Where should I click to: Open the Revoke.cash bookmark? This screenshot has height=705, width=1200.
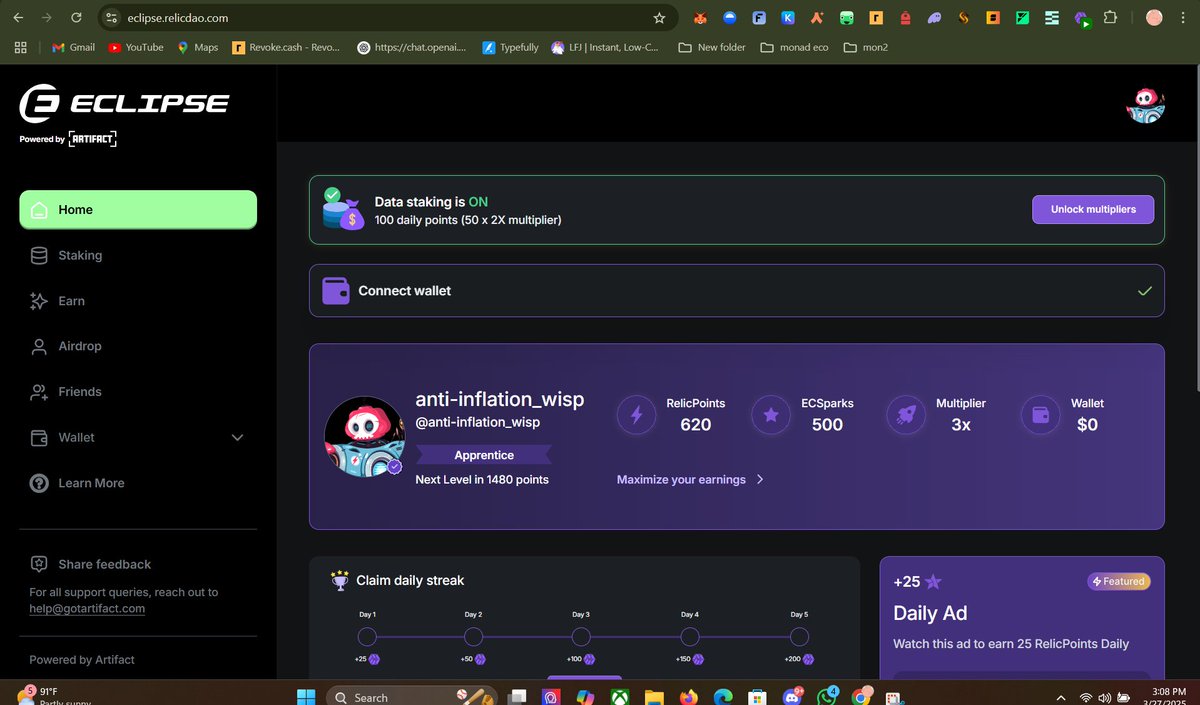pyautogui.click(x=286, y=47)
